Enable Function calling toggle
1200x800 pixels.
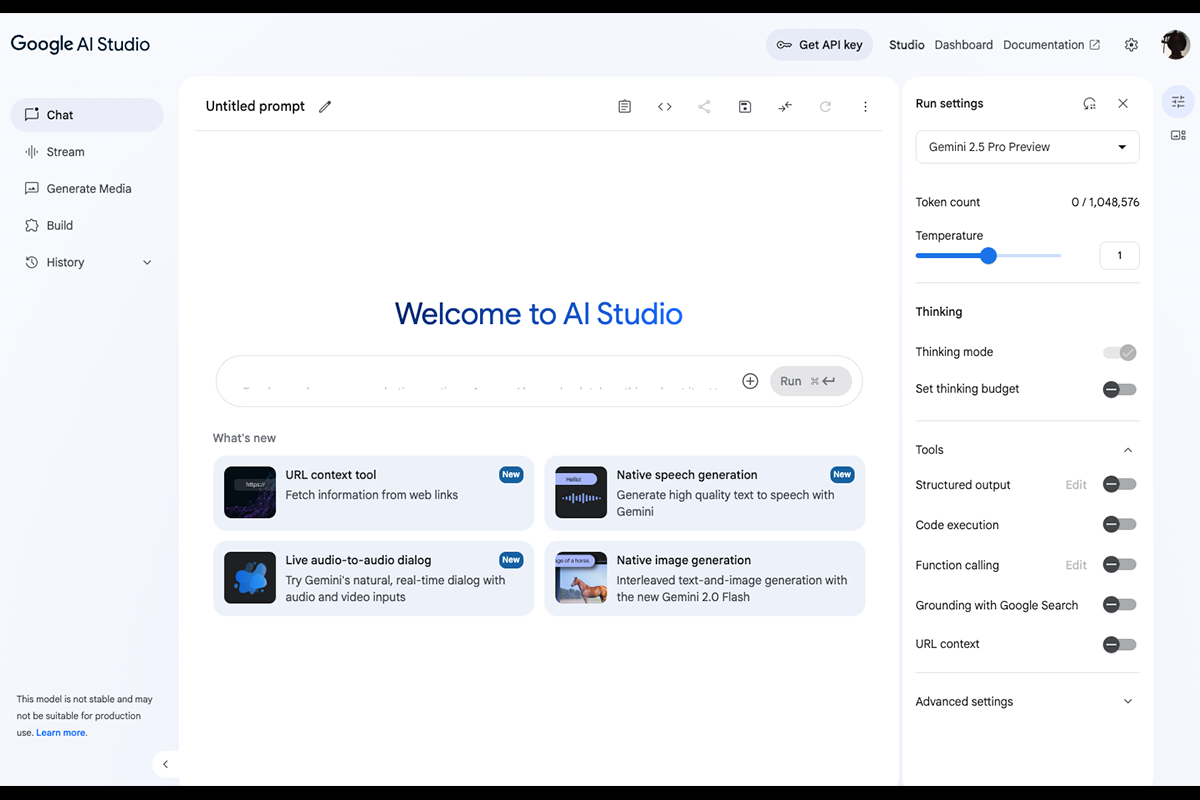coord(1120,565)
